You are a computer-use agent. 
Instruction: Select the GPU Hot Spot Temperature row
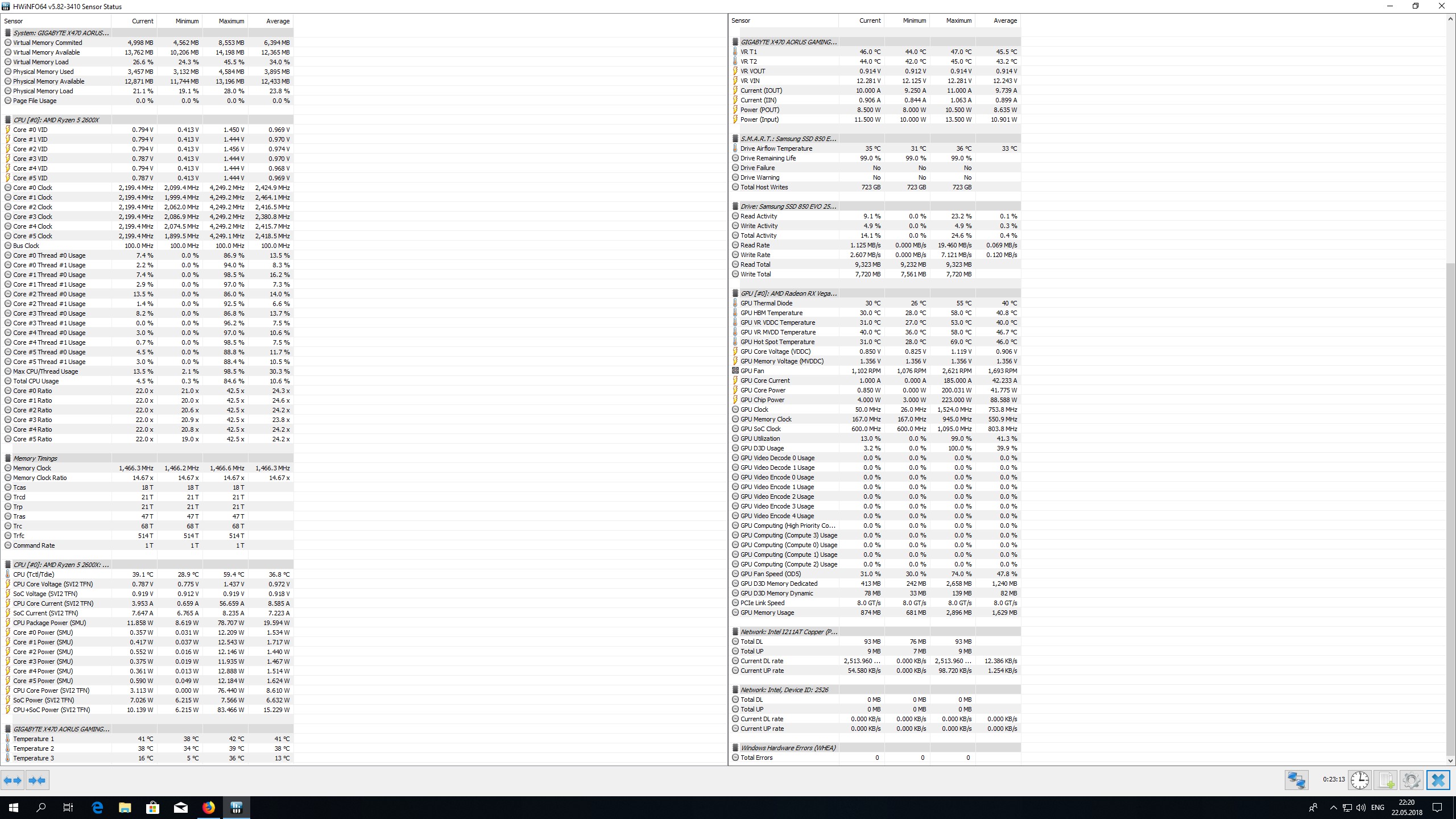tap(777, 342)
